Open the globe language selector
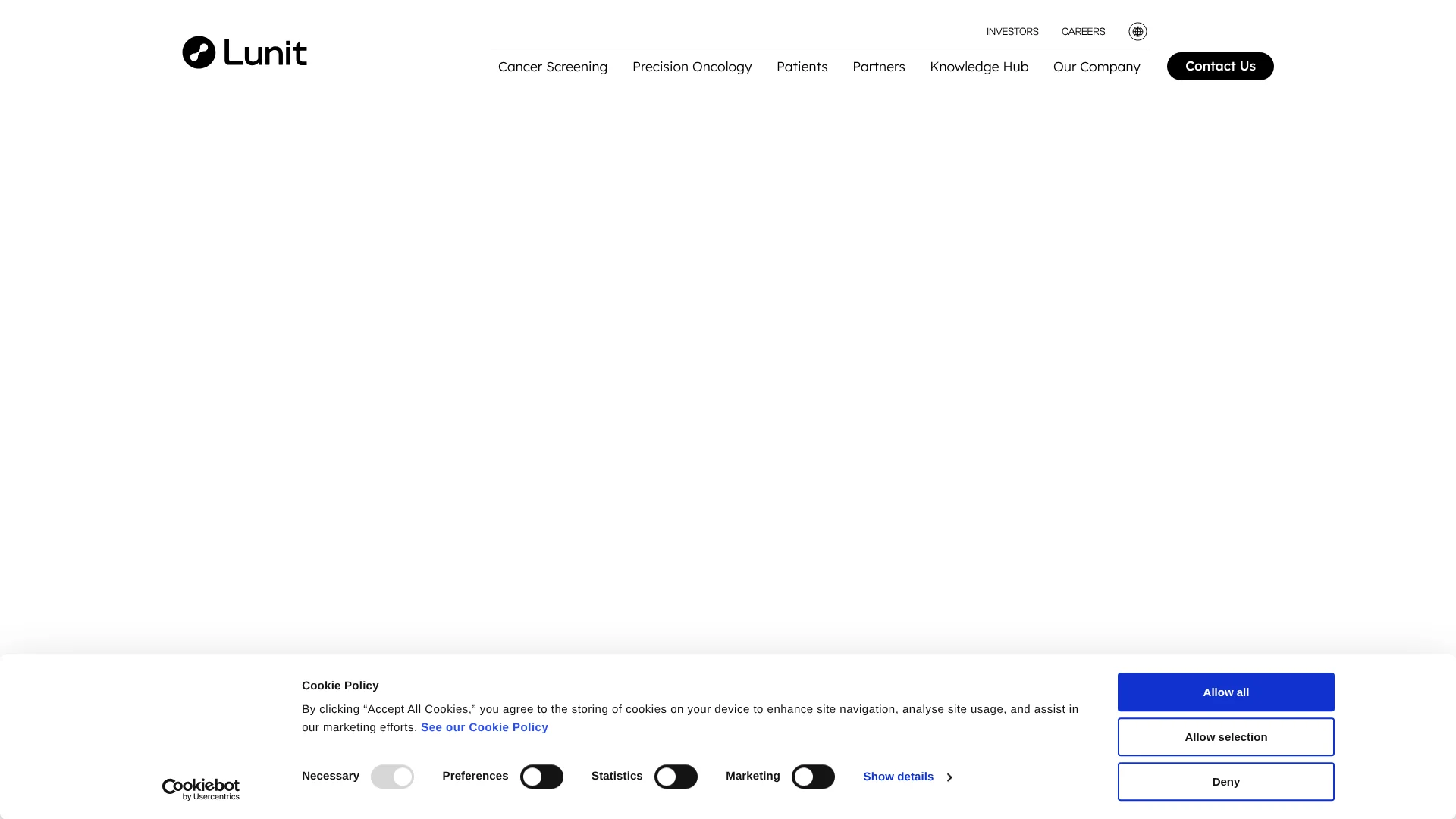1456x819 pixels. (1137, 32)
